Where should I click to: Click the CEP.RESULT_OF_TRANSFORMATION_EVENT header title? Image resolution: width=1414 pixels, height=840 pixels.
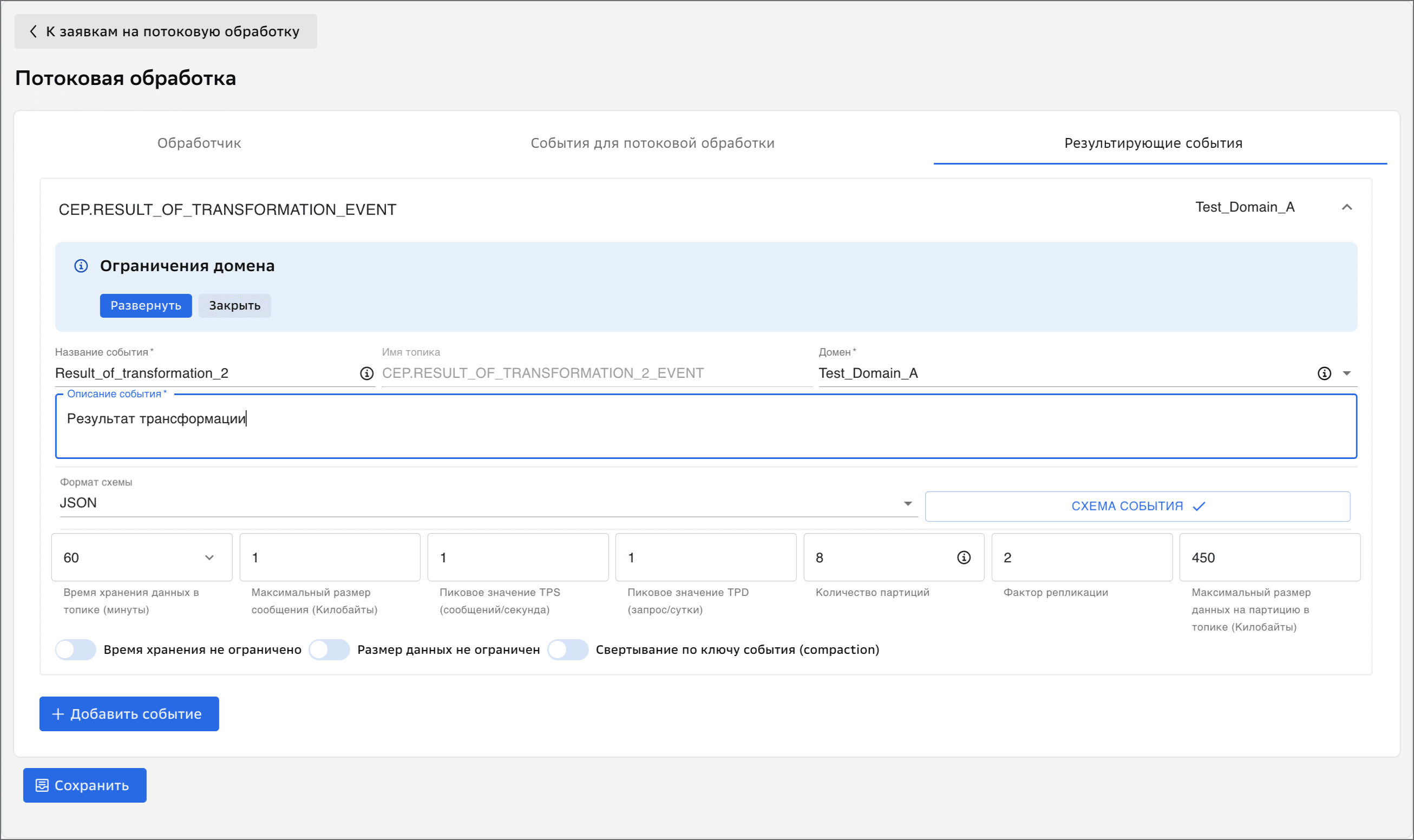tap(227, 210)
